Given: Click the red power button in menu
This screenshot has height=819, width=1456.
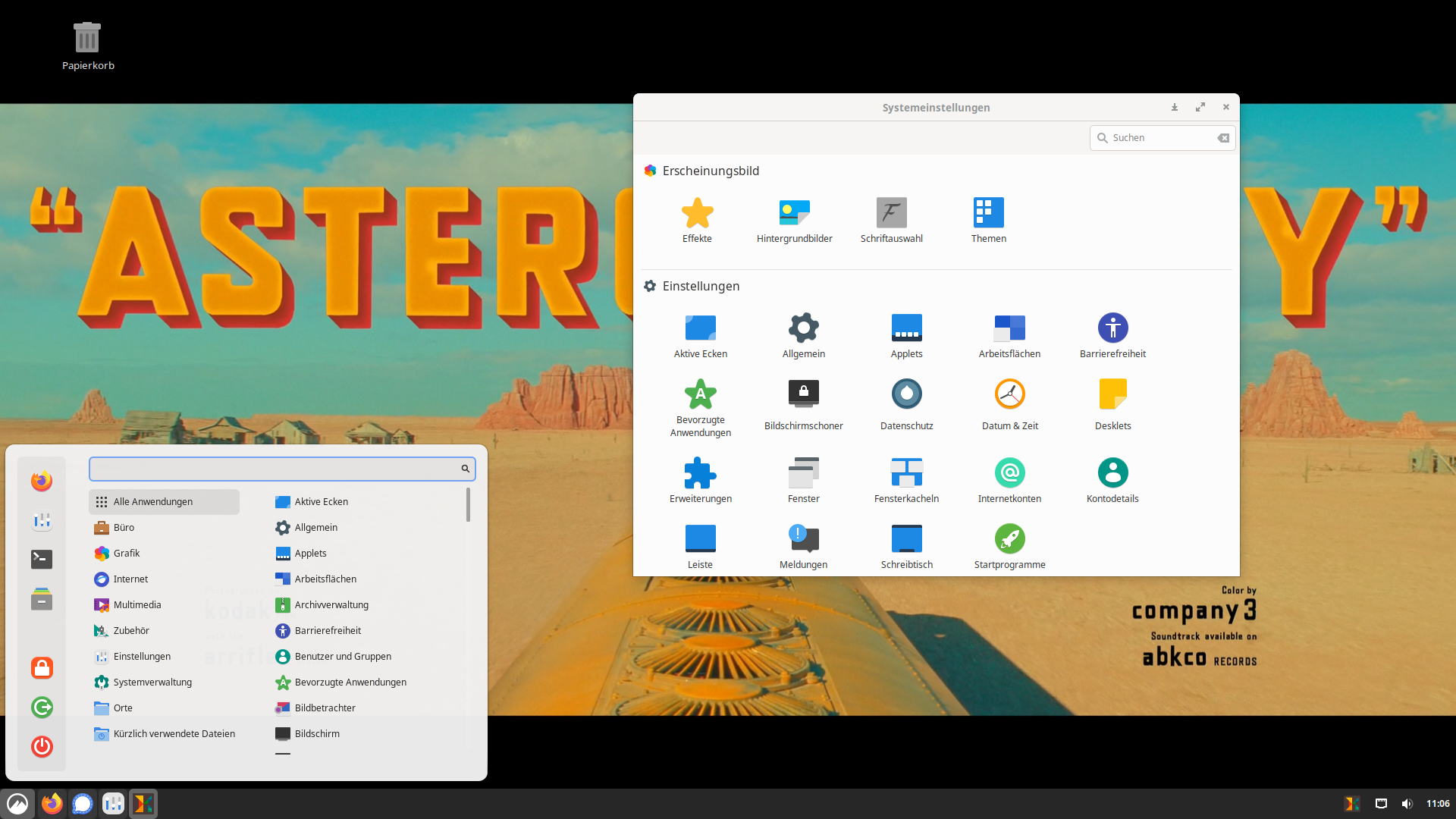Looking at the screenshot, I should [42, 747].
